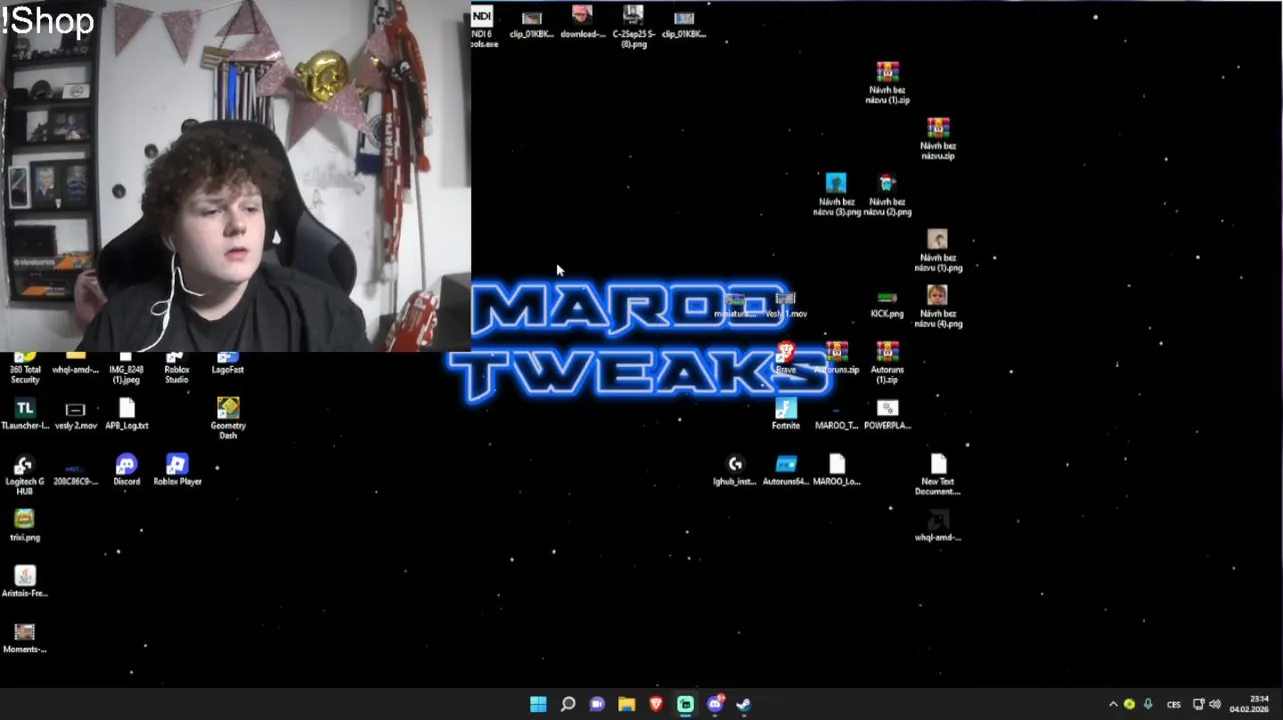Image resolution: width=1283 pixels, height=720 pixels.
Task: Select the POWERPLA... desktop file
Action: (x=887, y=414)
